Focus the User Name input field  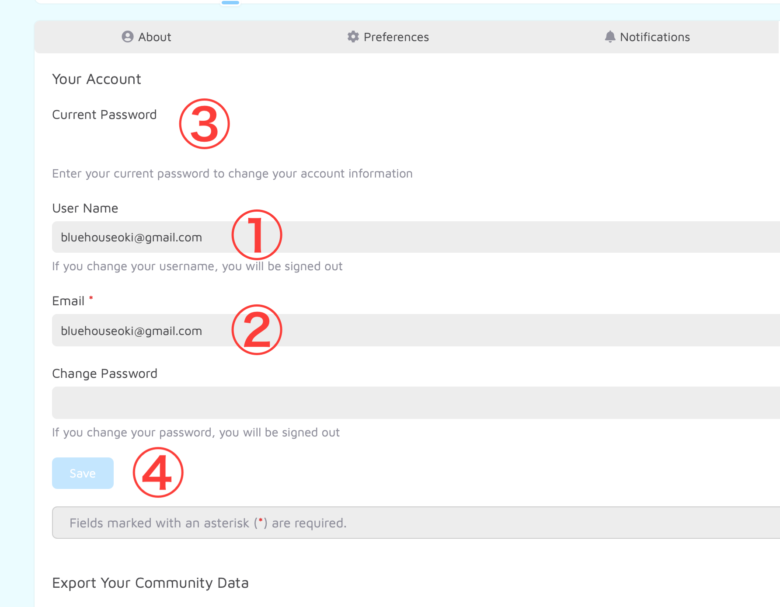pos(416,237)
